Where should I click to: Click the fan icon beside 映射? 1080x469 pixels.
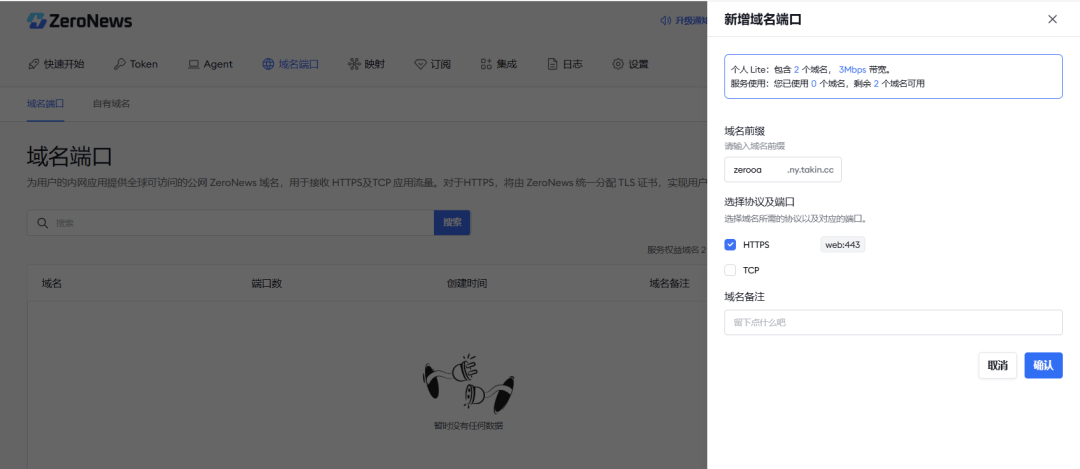click(354, 64)
